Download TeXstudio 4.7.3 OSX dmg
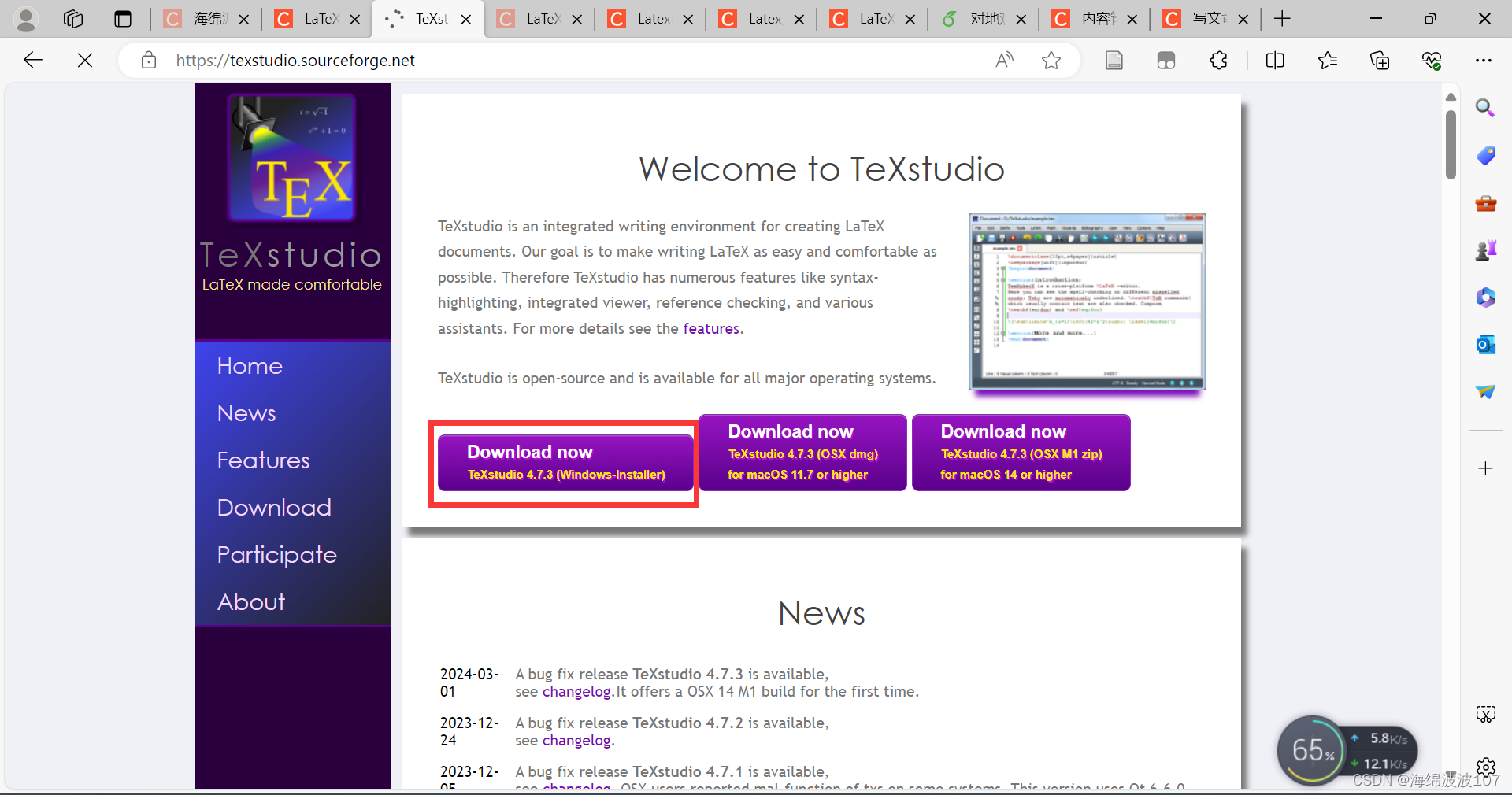This screenshot has width=1512, height=795. (802, 453)
